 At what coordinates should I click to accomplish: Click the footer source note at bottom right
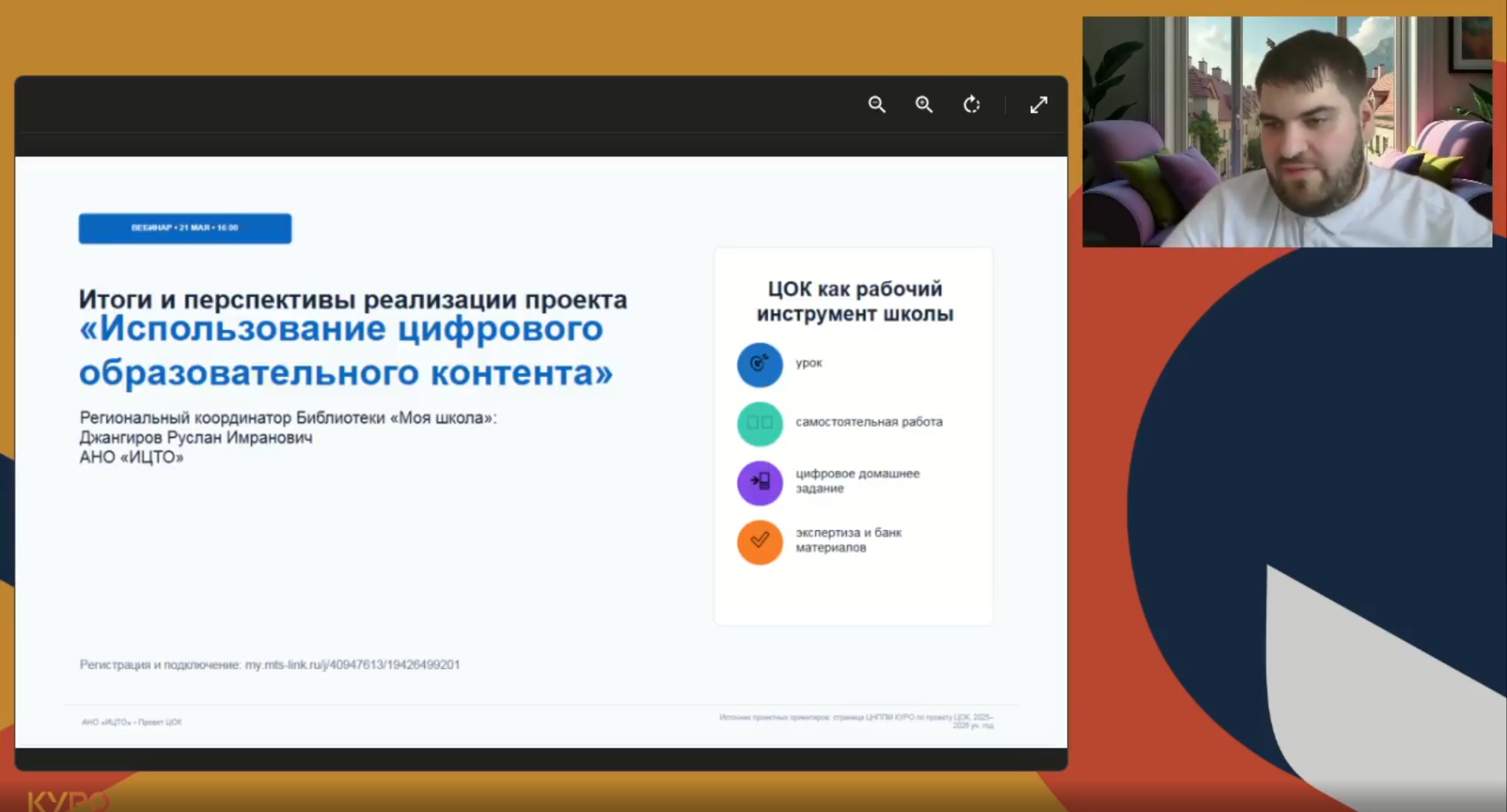pos(856,721)
